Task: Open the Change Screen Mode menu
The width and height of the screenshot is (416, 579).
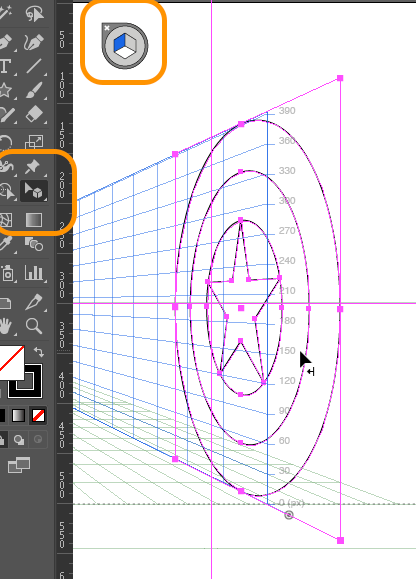Action: 19,465
